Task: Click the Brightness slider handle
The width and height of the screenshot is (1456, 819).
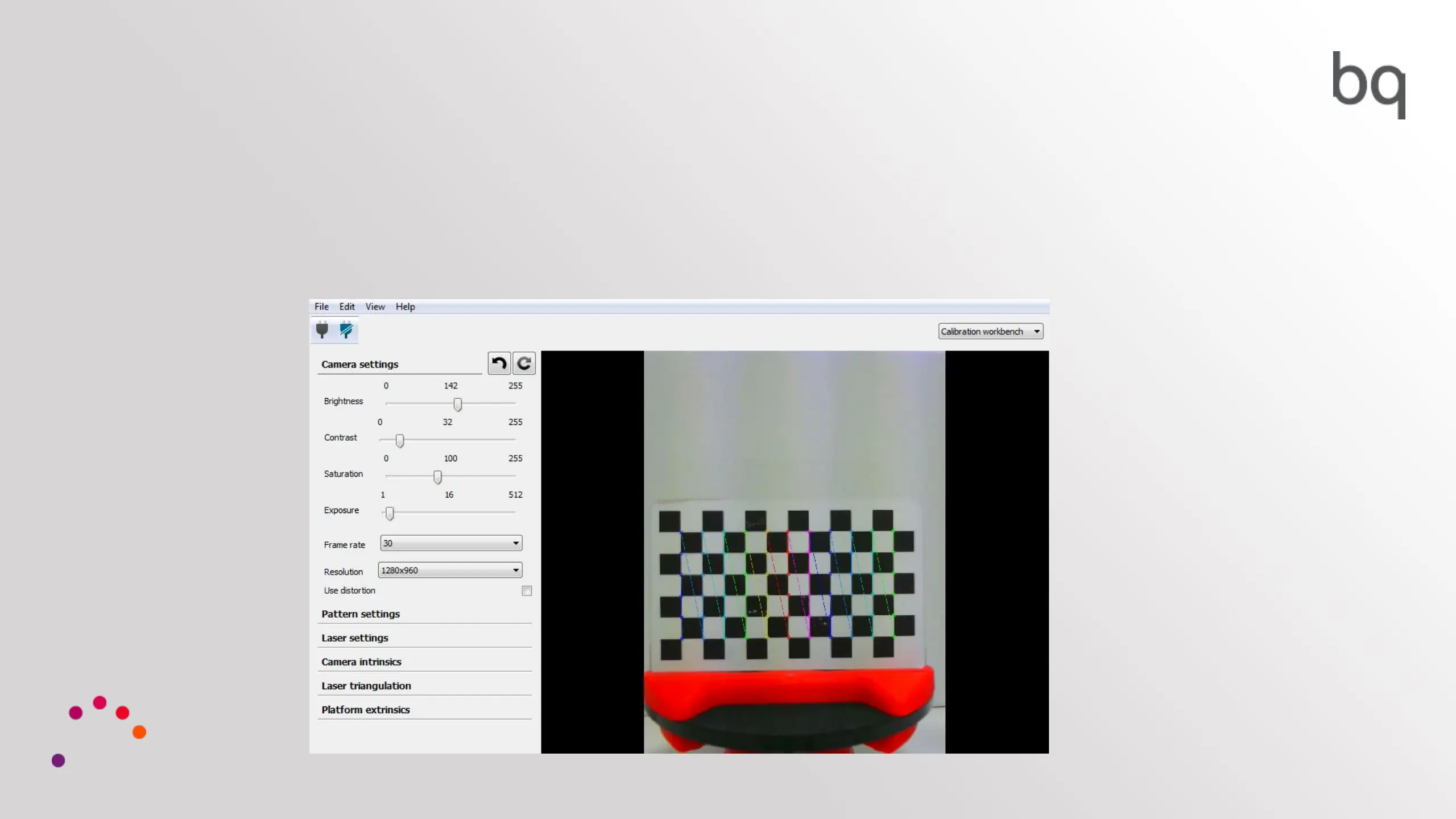Action: click(457, 404)
